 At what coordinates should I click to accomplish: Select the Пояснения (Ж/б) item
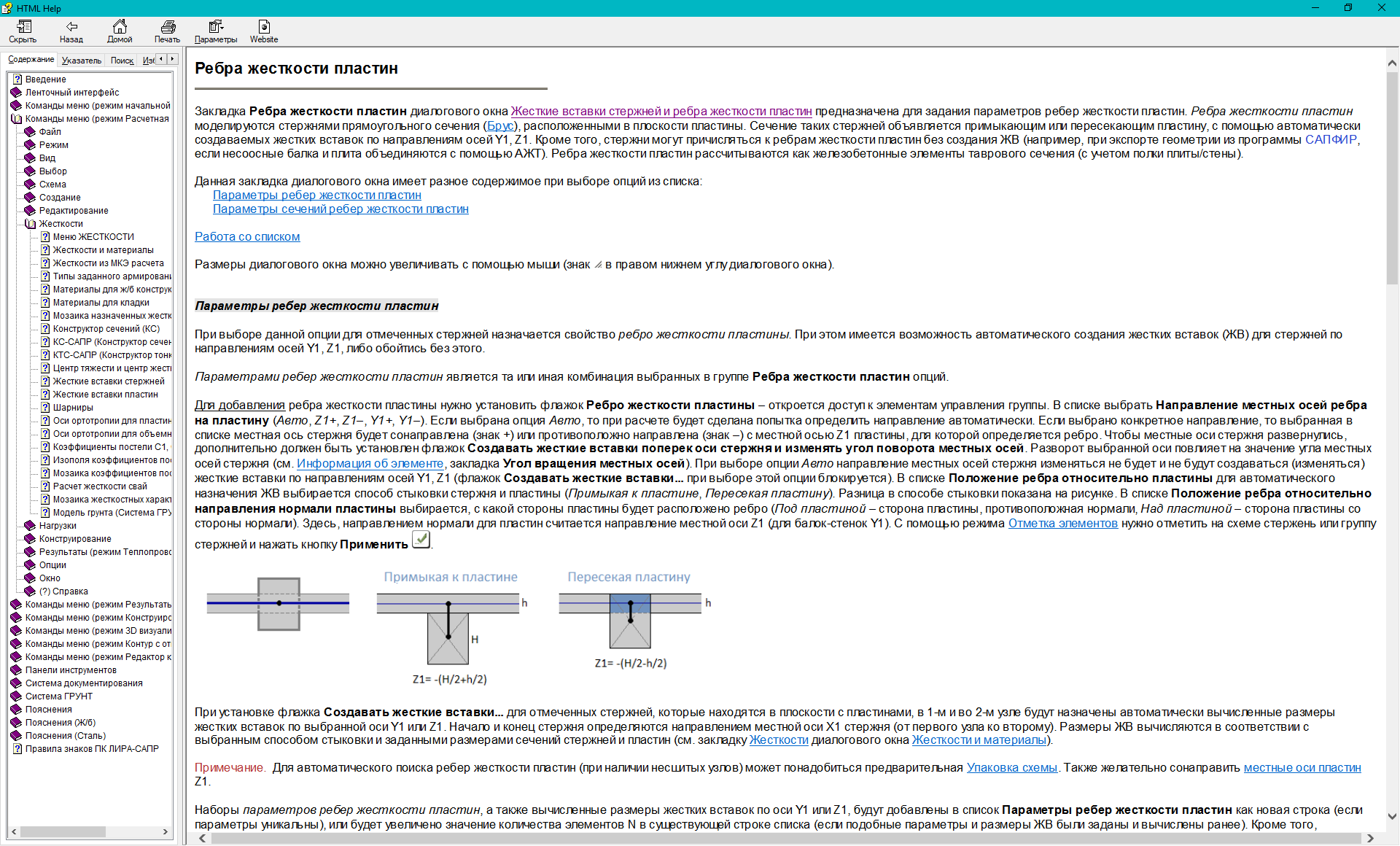[x=61, y=723]
